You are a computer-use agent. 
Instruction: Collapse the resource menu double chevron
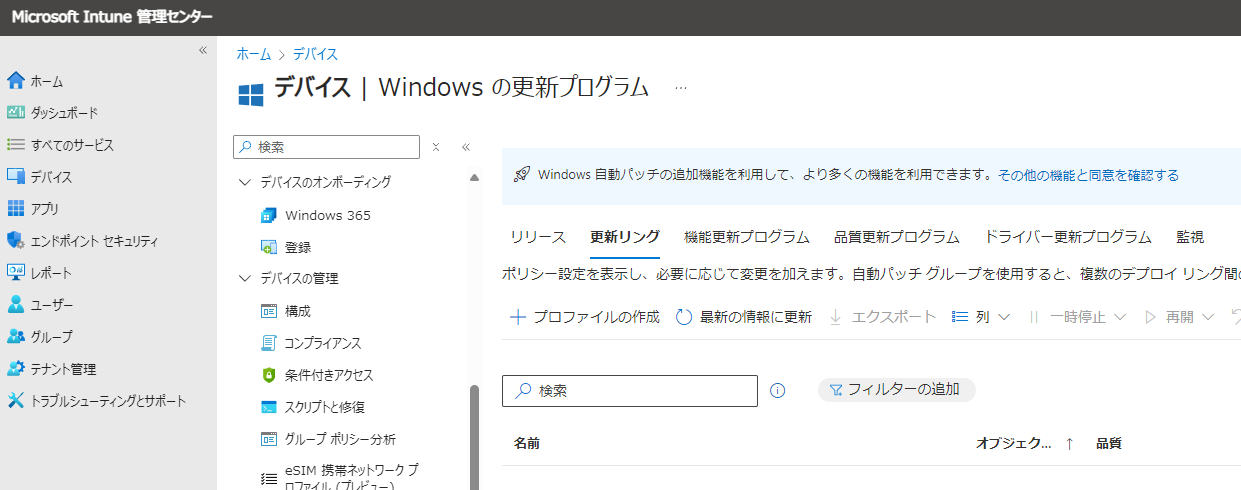[466, 147]
